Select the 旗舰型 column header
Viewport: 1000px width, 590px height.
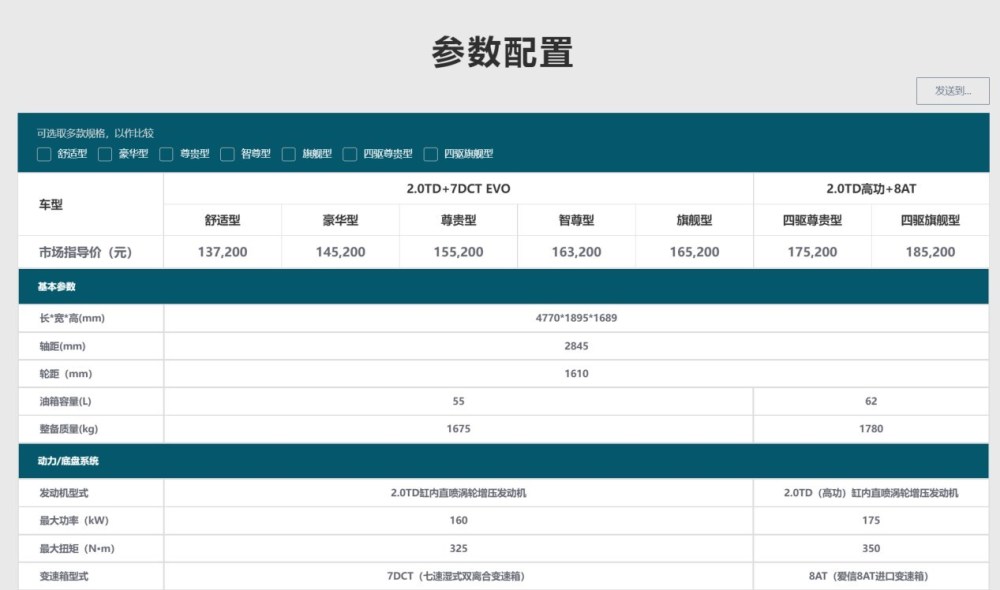(x=695, y=220)
